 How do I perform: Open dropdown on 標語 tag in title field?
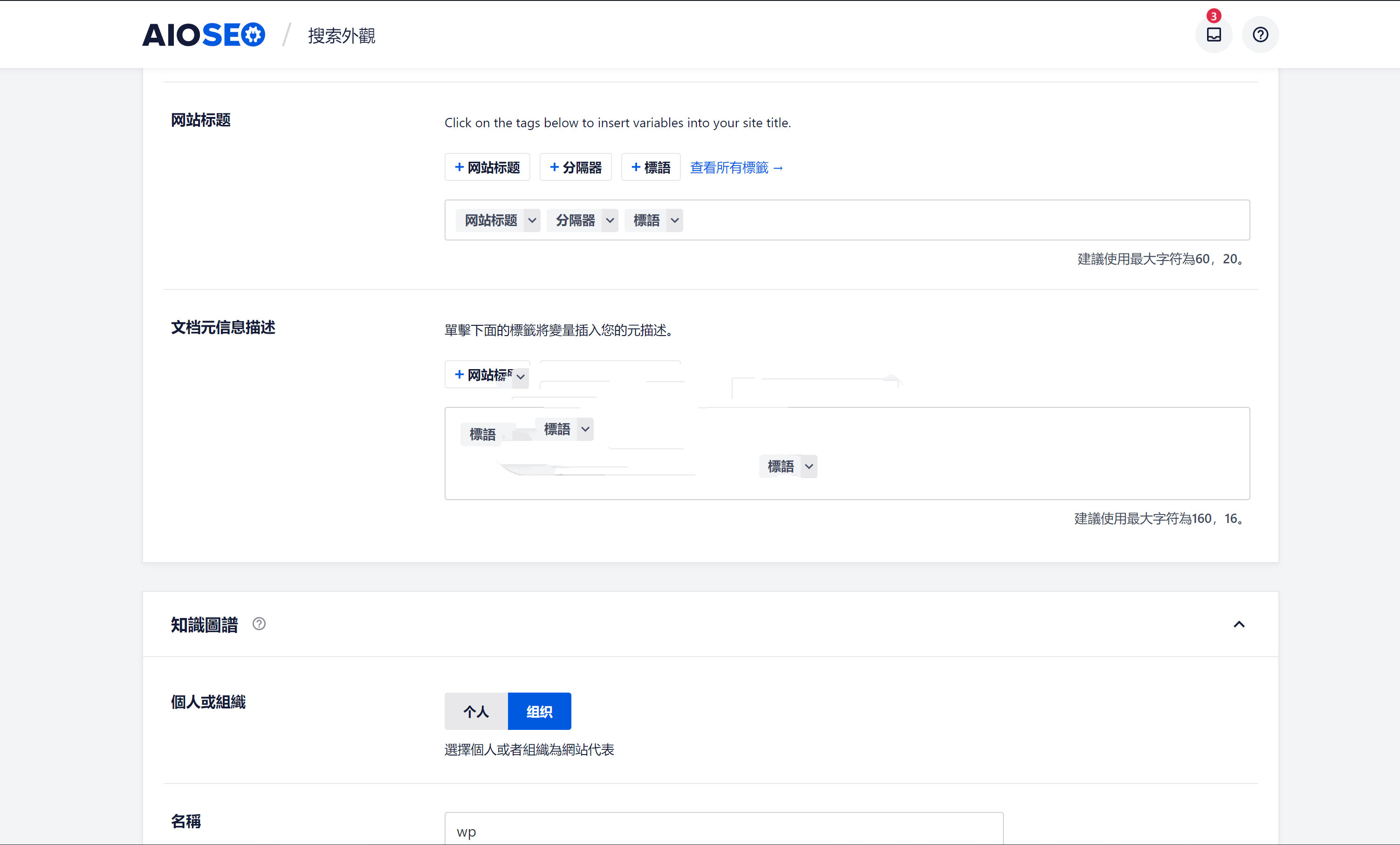point(674,220)
